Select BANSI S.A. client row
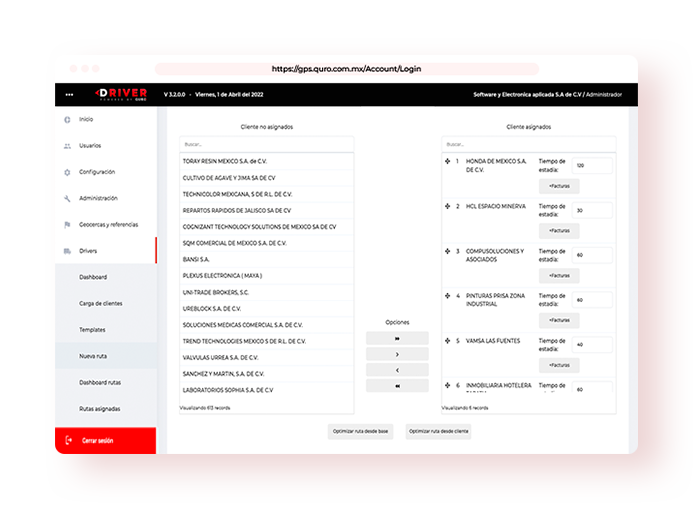 (267, 260)
